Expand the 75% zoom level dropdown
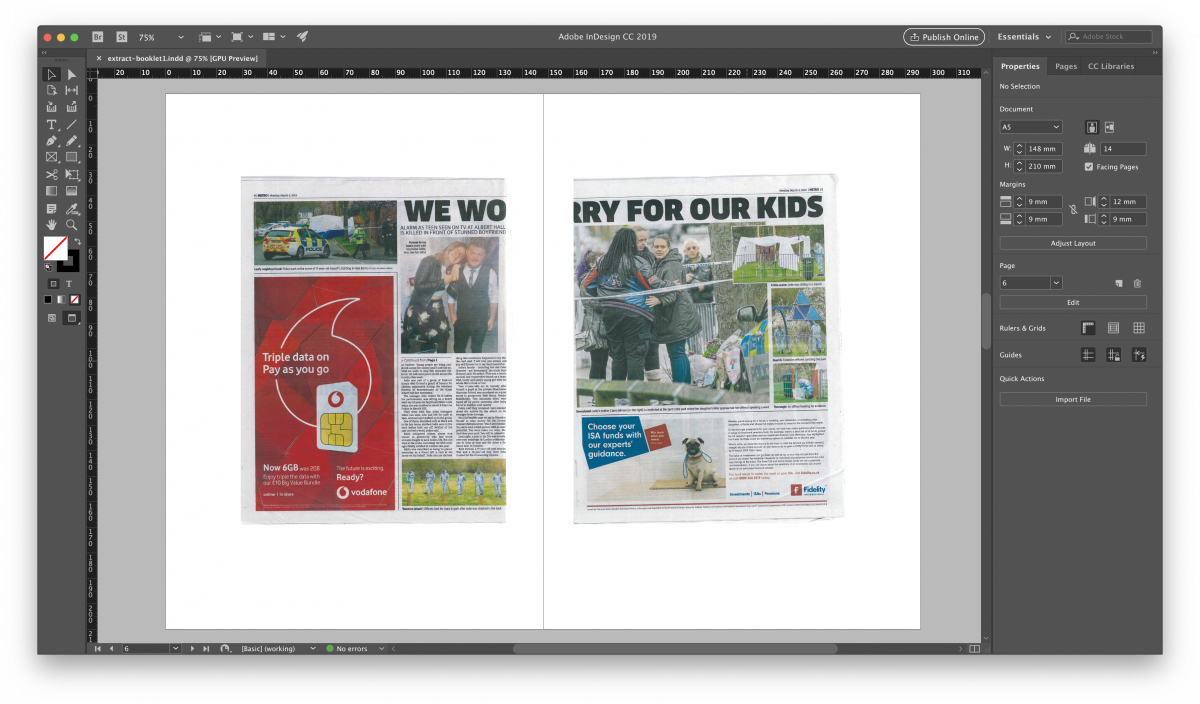Viewport: 1200px width, 704px height. pyautogui.click(x=158, y=37)
